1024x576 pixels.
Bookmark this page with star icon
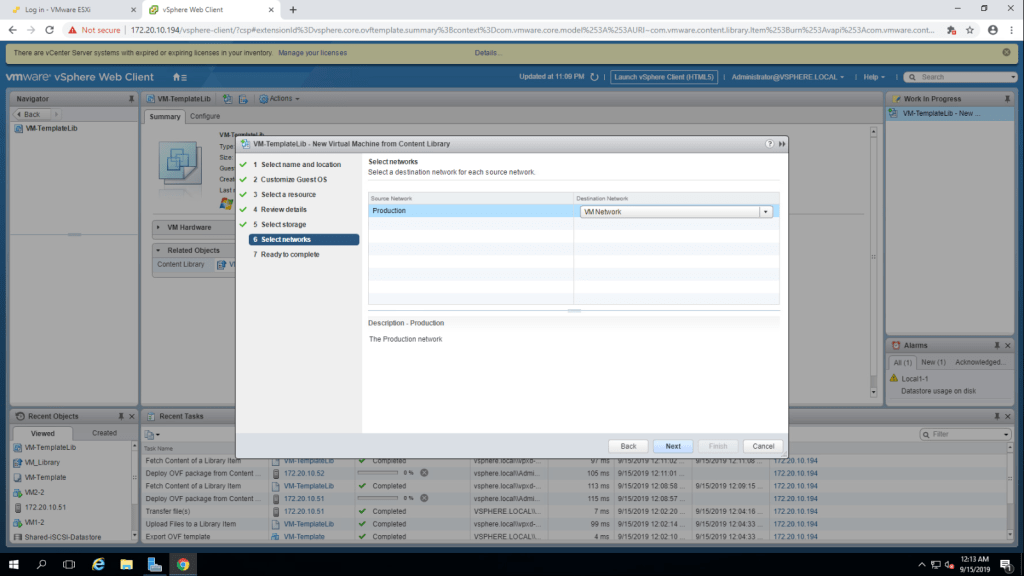coord(970,30)
